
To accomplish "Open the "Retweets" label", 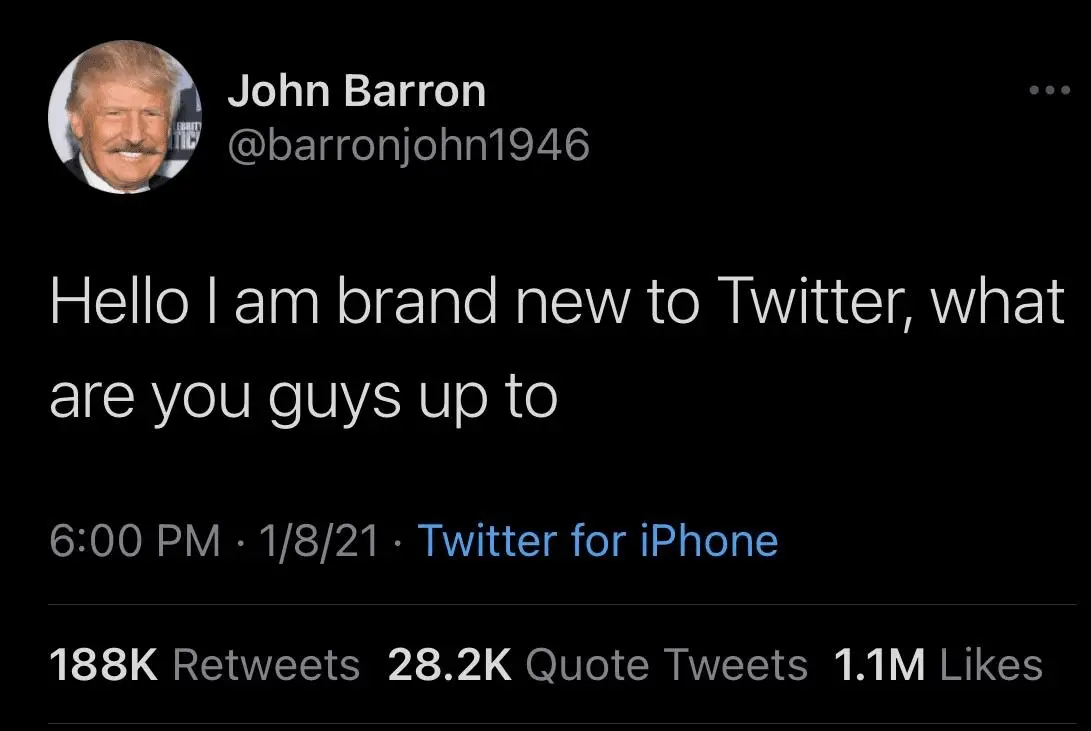I will pos(267,665).
